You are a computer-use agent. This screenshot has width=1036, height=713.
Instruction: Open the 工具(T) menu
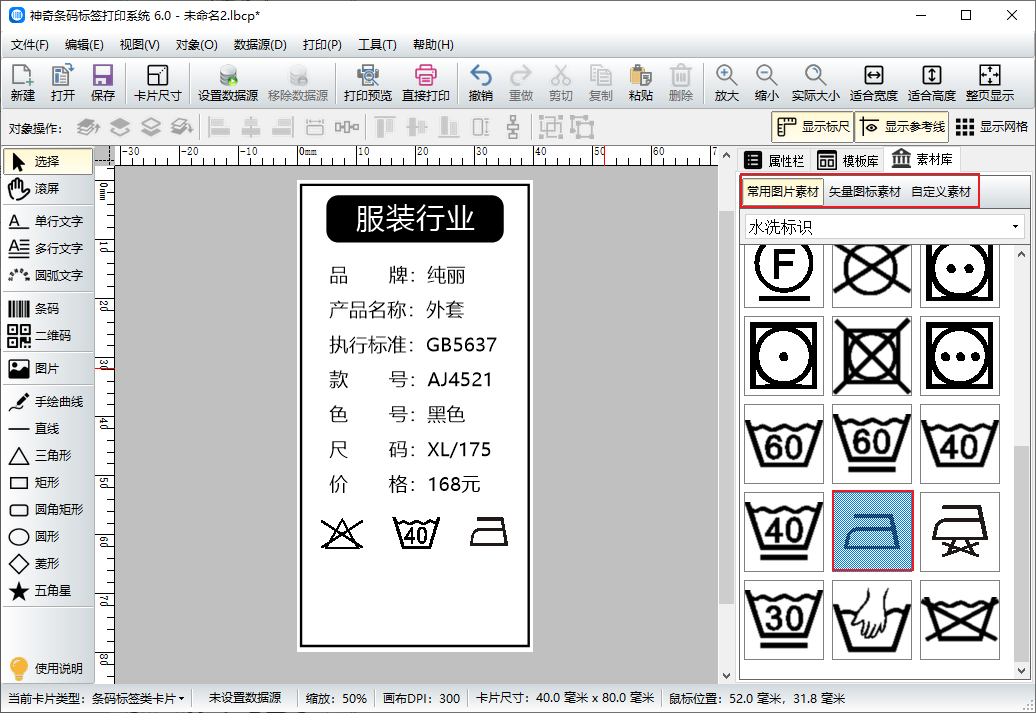377,45
